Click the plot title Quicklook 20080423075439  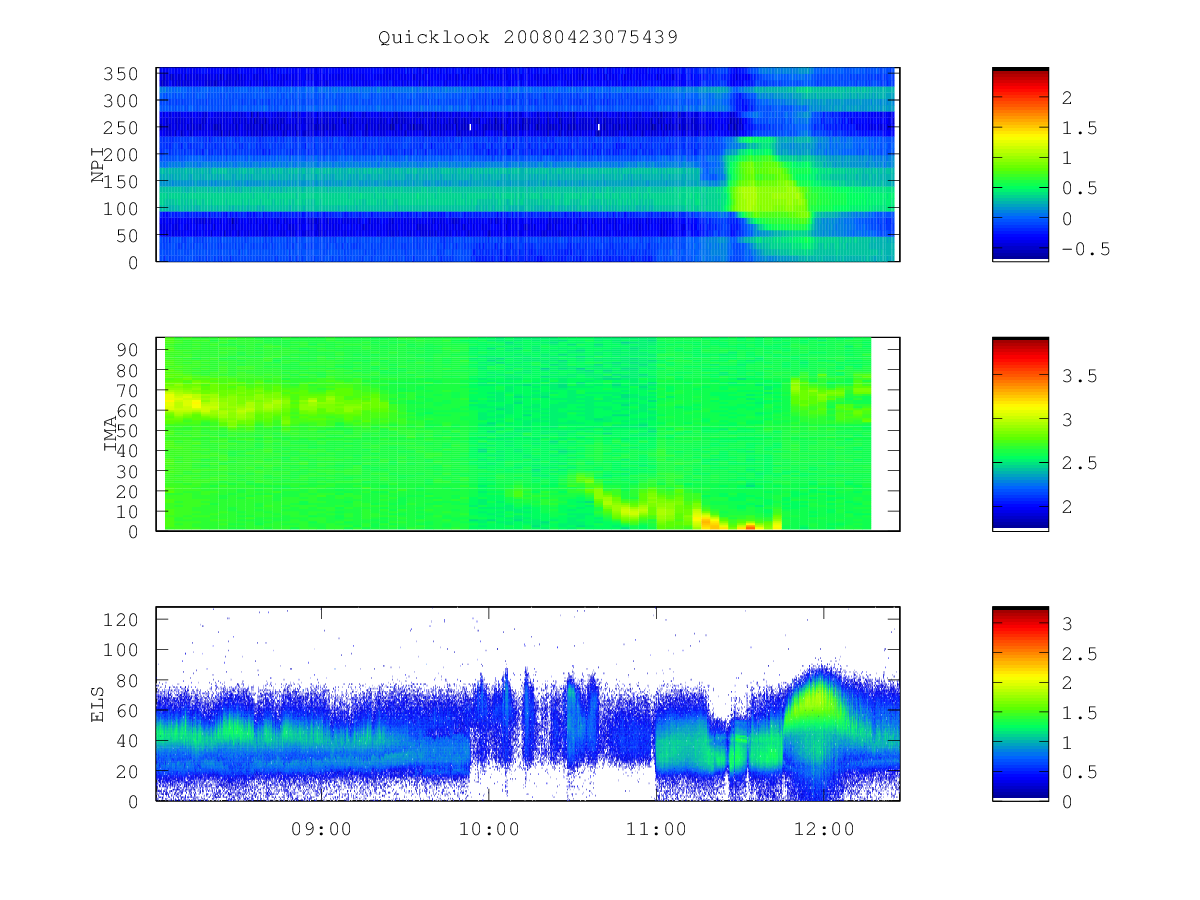pos(528,38)
